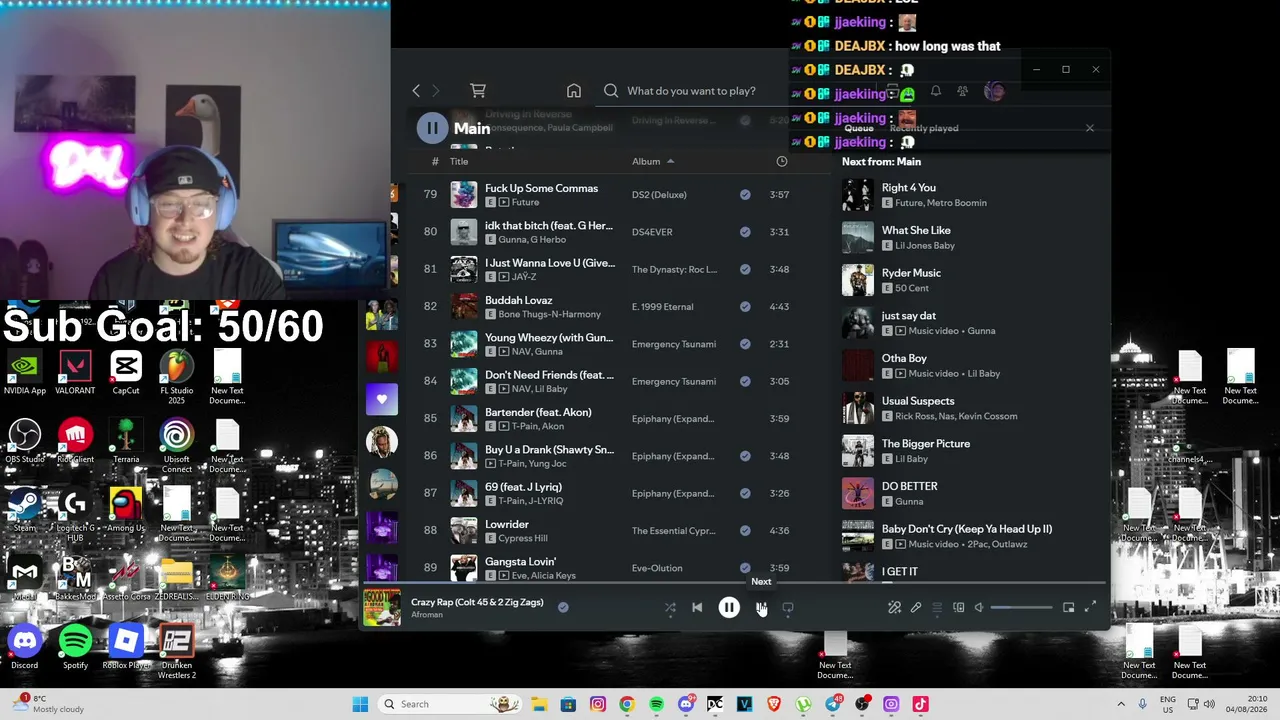
Task: Select the Discord desktop shortcut
Action: click(x=25, y=647)
